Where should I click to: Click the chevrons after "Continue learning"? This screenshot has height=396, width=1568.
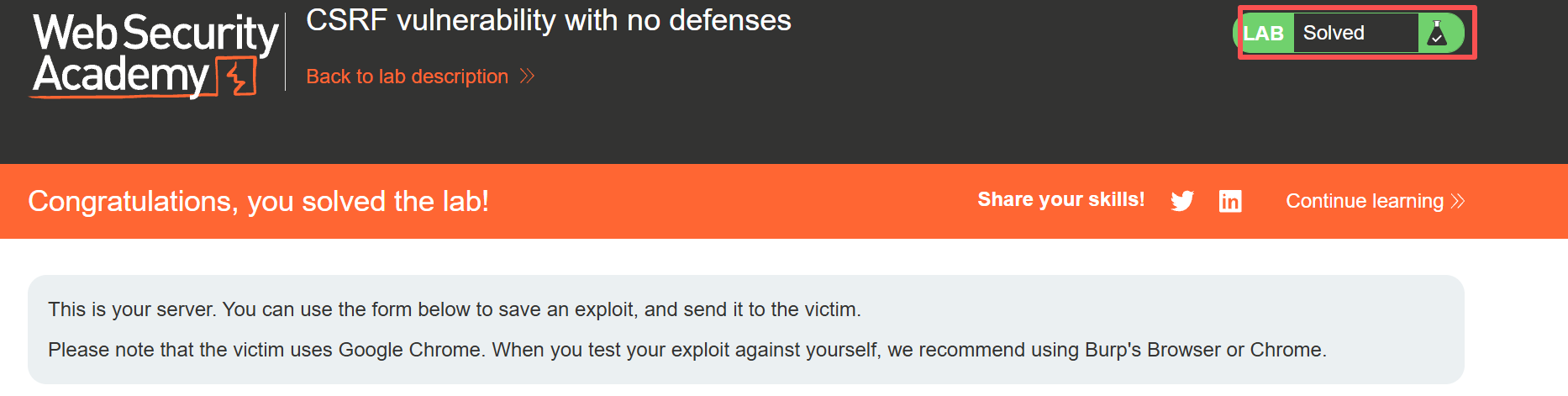pos(1458,201)
